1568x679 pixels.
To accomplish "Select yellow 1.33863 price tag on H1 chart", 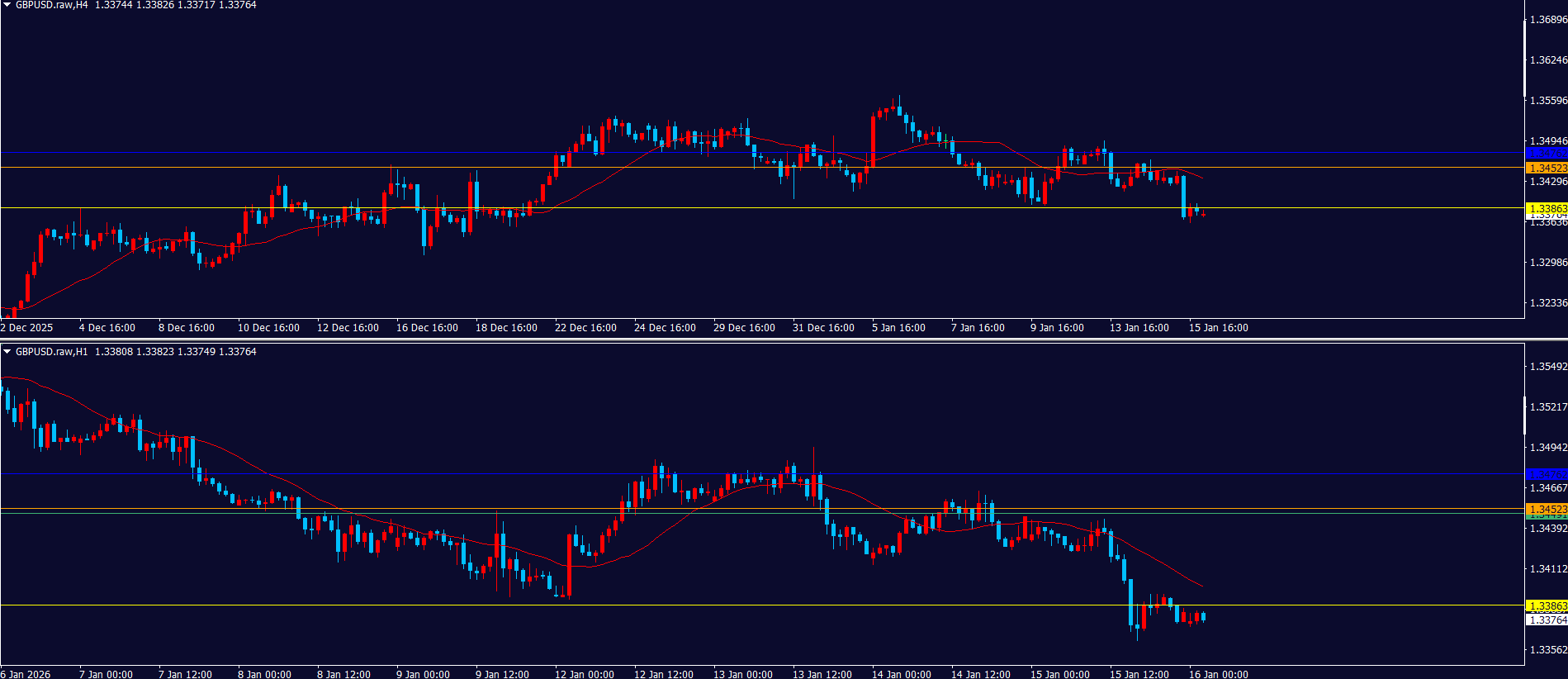I will 1547,606.
